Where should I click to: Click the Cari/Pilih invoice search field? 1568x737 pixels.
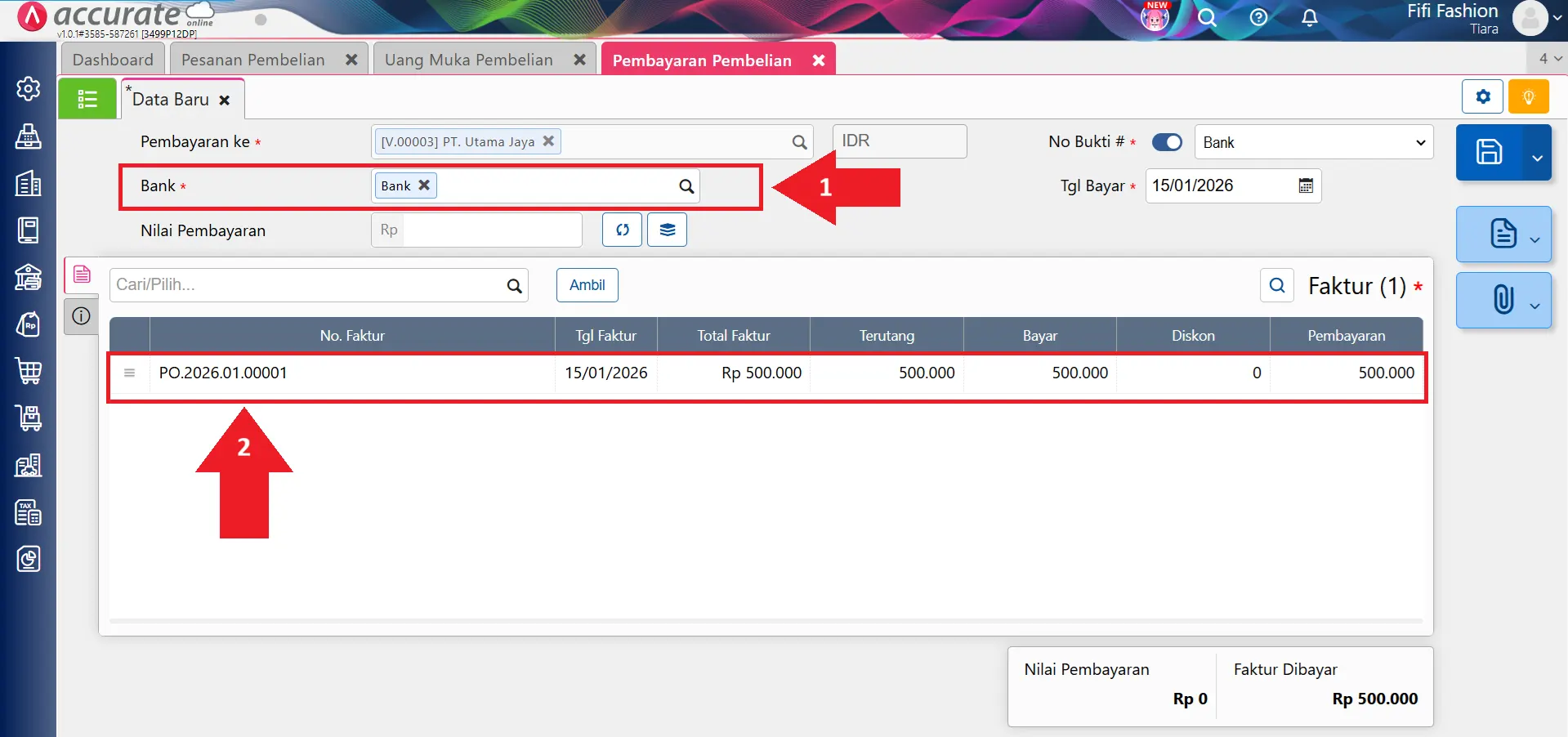309,285
